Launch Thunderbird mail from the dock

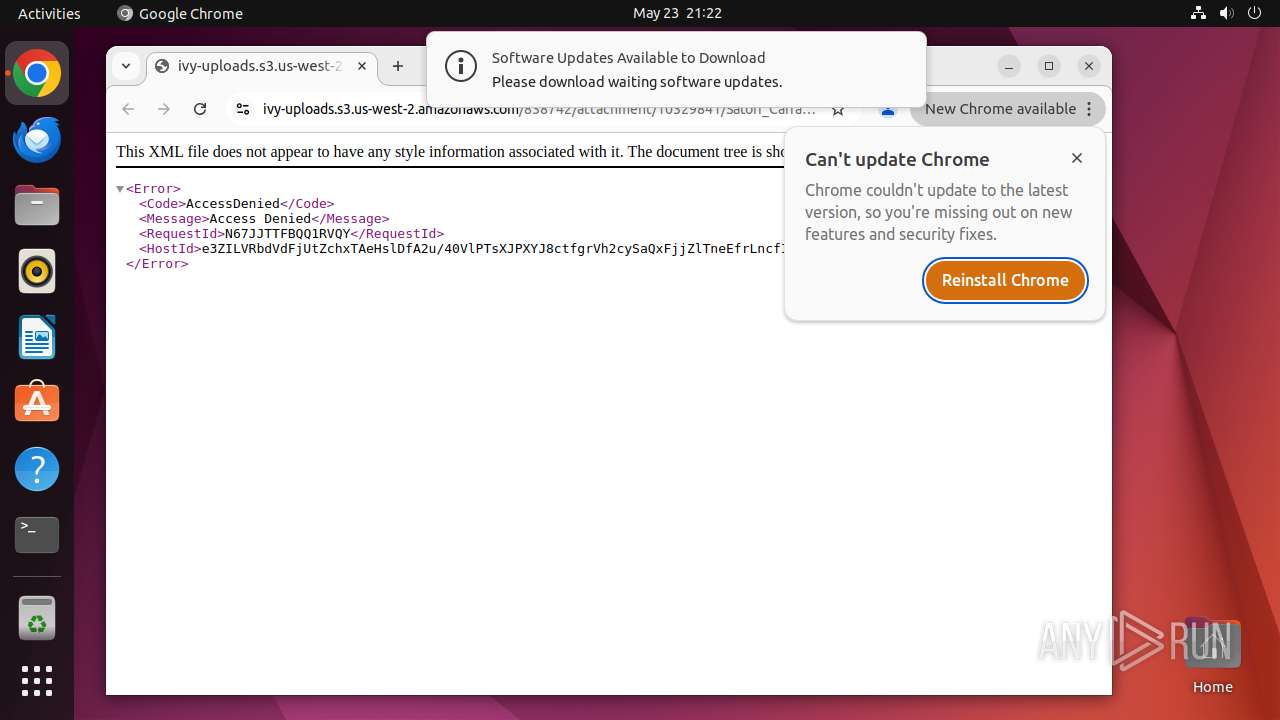(x=37, y=140)
